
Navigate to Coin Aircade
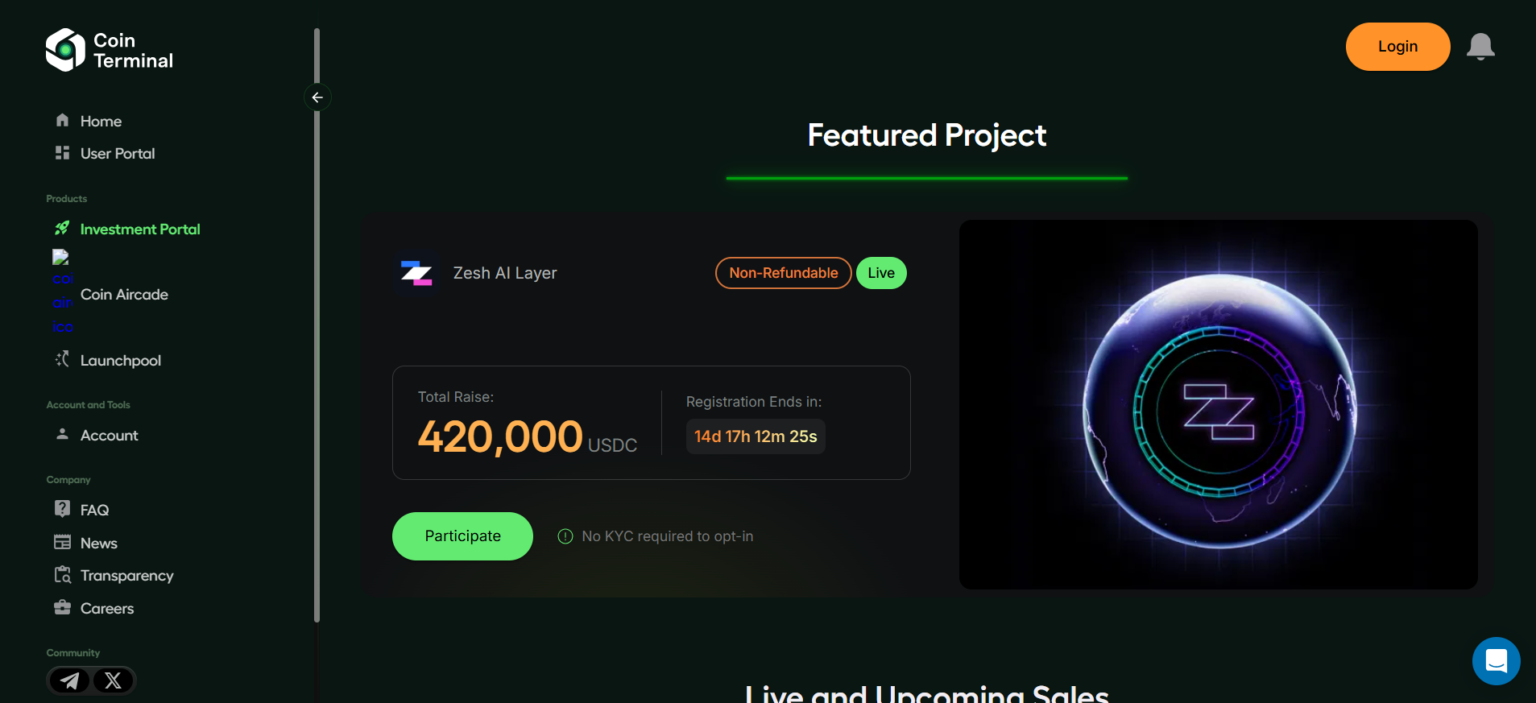coord(124,294)
